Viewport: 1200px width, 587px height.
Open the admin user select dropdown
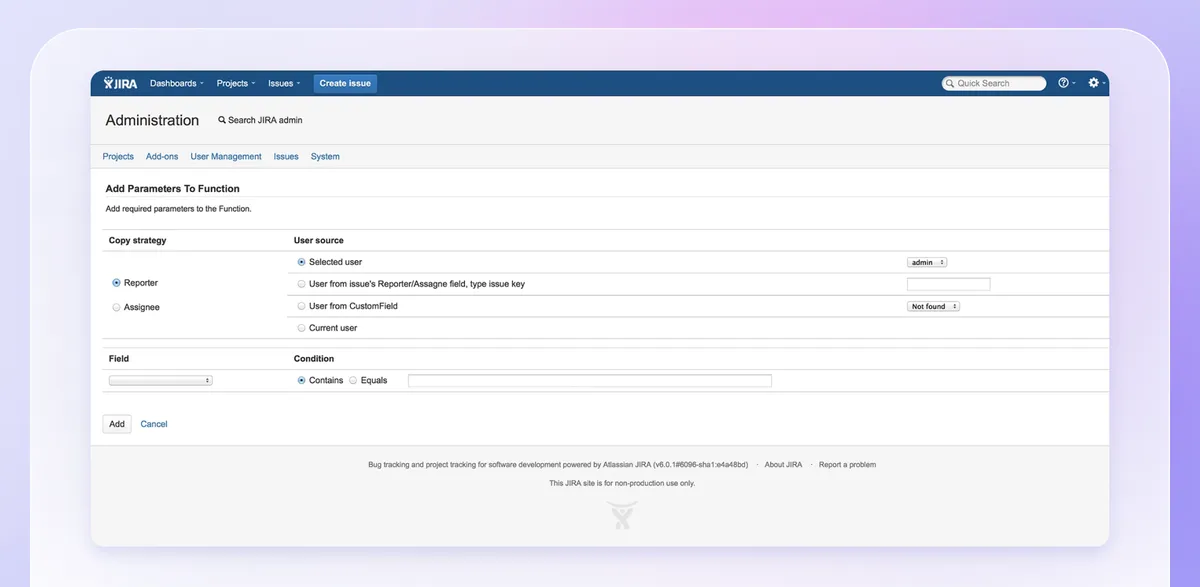[927, 262]
